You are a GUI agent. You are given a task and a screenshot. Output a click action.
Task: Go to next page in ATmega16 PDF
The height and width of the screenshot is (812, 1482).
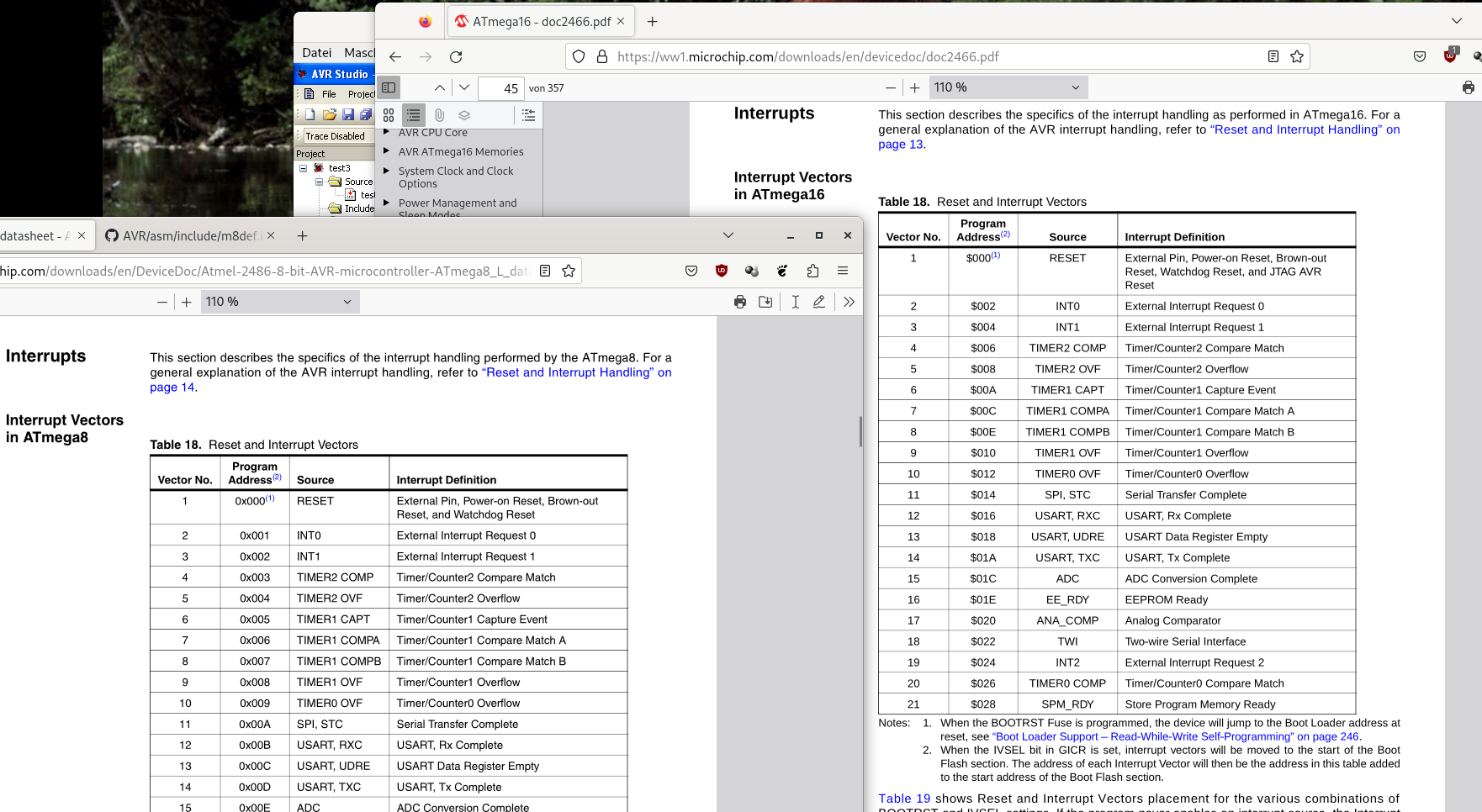(x=464, y=87)
